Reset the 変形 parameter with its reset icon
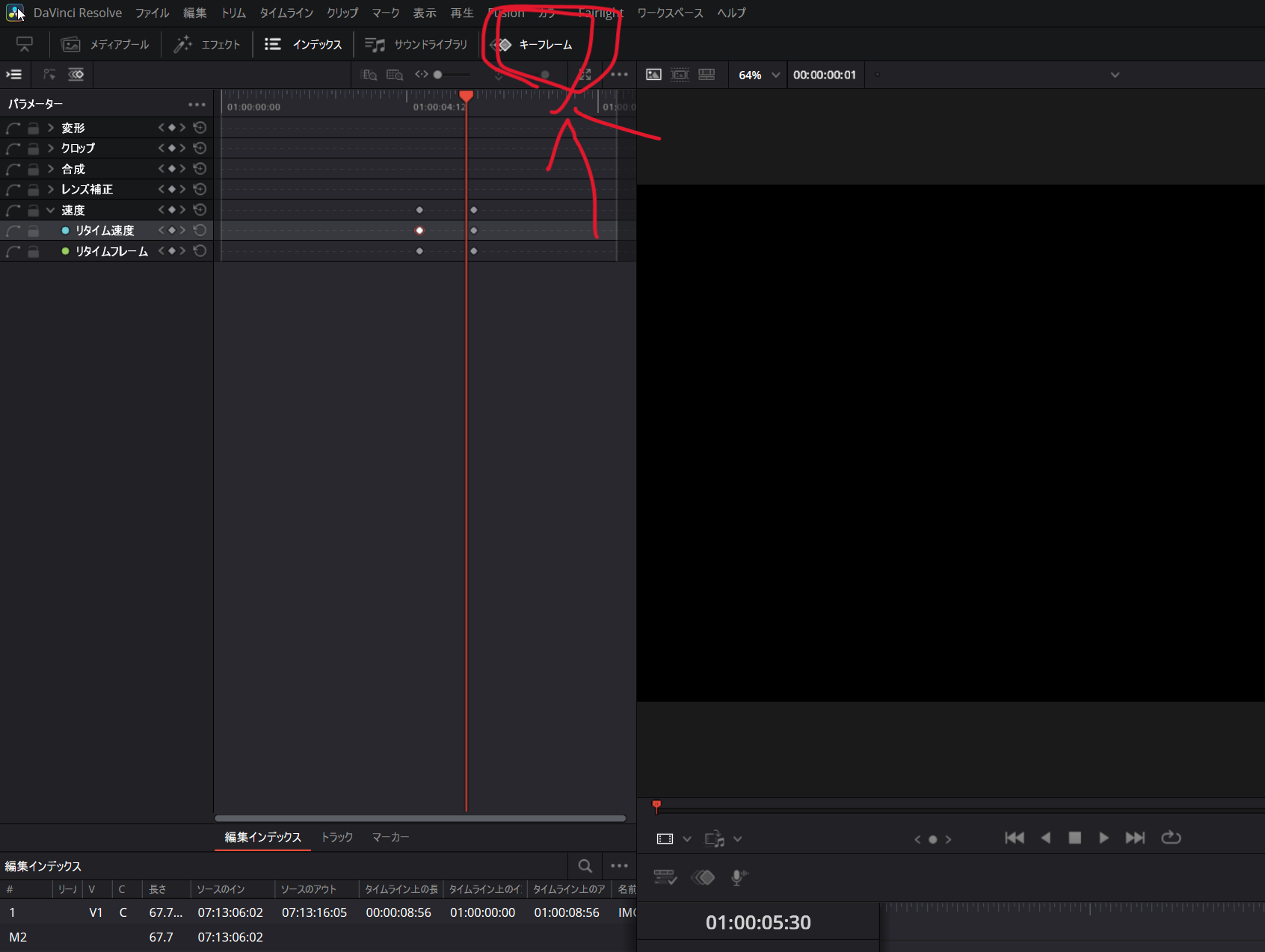This screenshot has width=1265, height=952. (x=200, y=128)
